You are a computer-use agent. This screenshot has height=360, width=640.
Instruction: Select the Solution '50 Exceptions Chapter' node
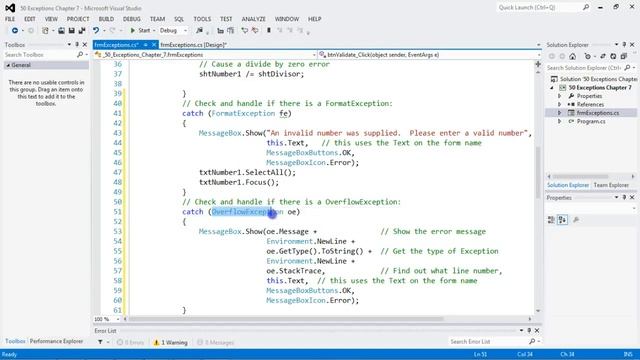[594, 79]
